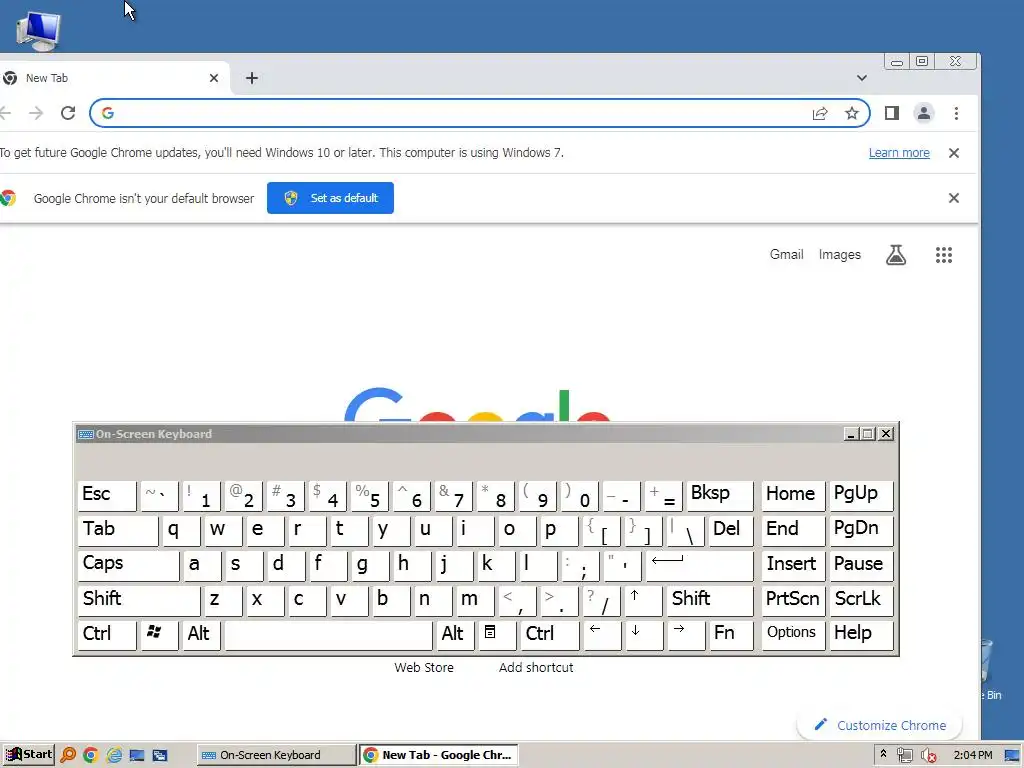Click Customize Chrome button

[x=880, y=725]
